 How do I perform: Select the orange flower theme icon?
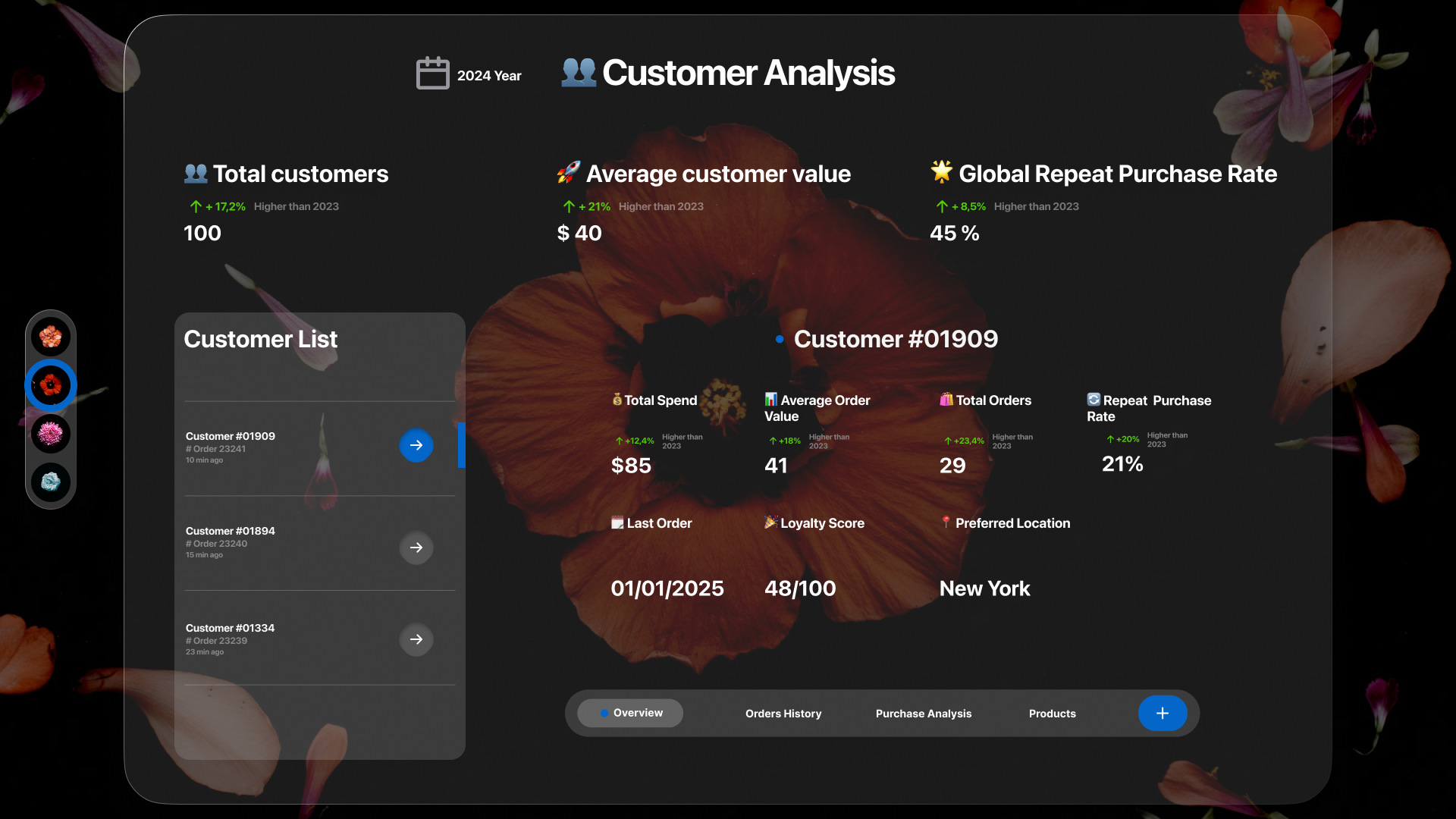(x=51, y=337)
